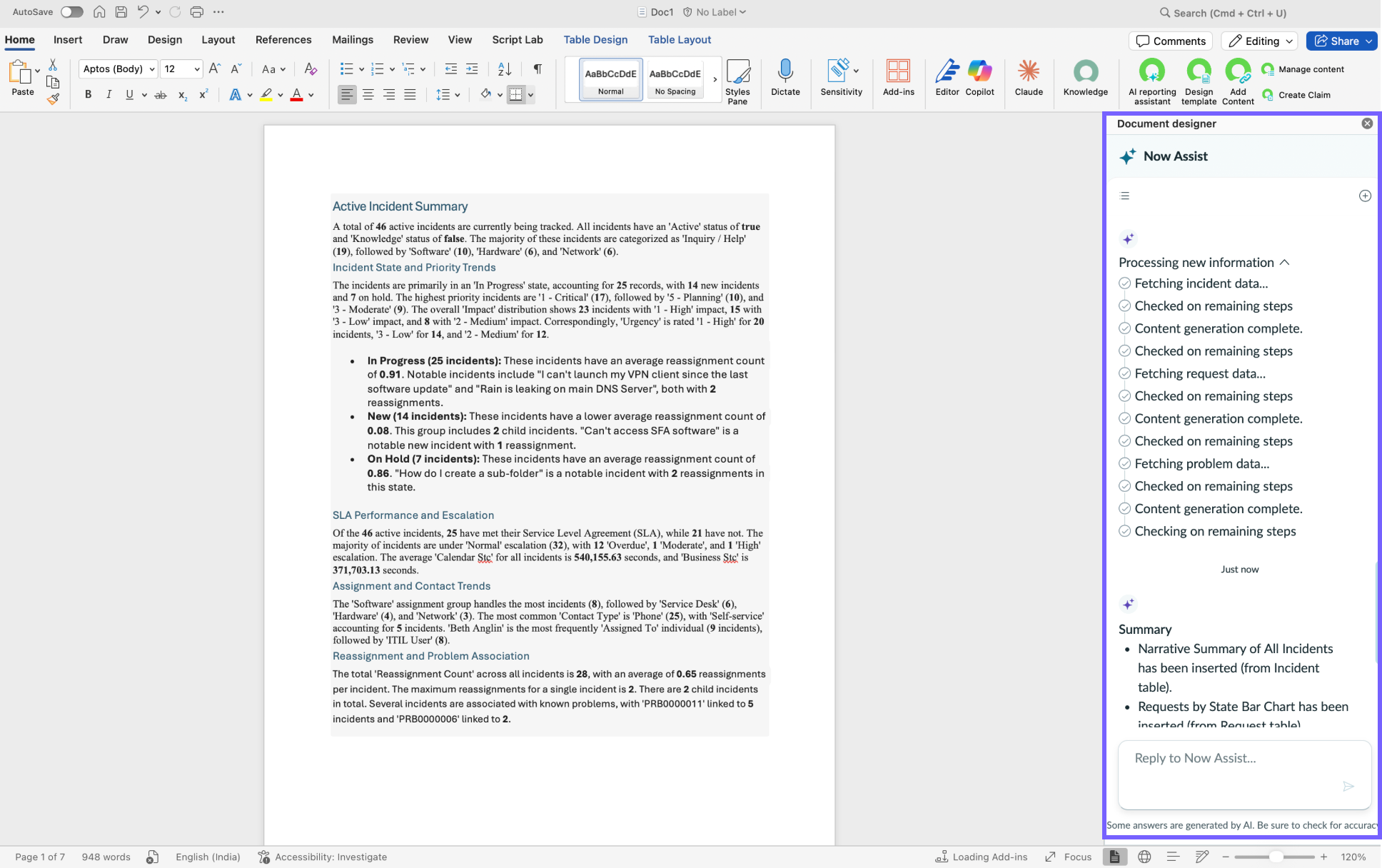Screen dimensions: 1382x868
Task: Close the Document designer panel
Action: [x=1367, y=123]
